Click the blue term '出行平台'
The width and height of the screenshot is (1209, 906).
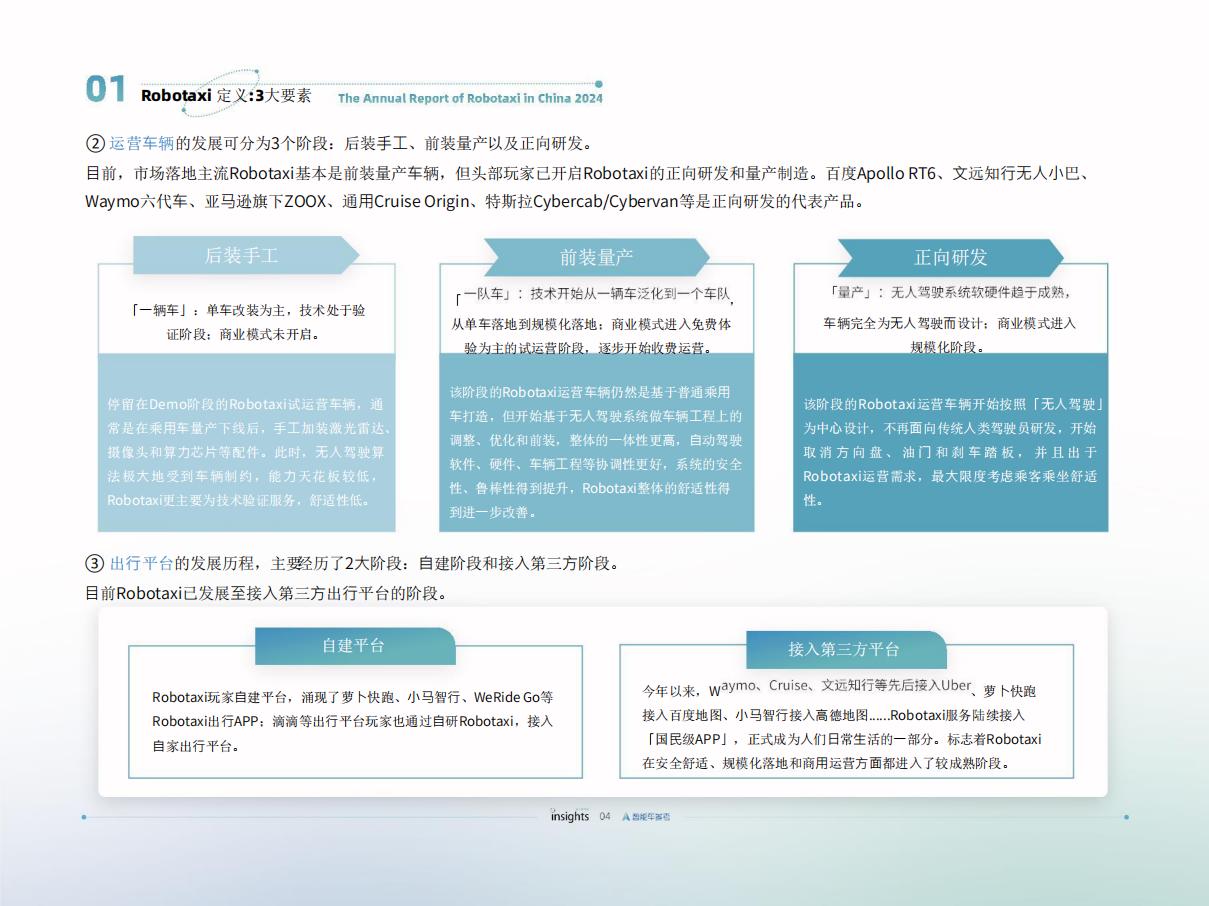tap(141, 563)
